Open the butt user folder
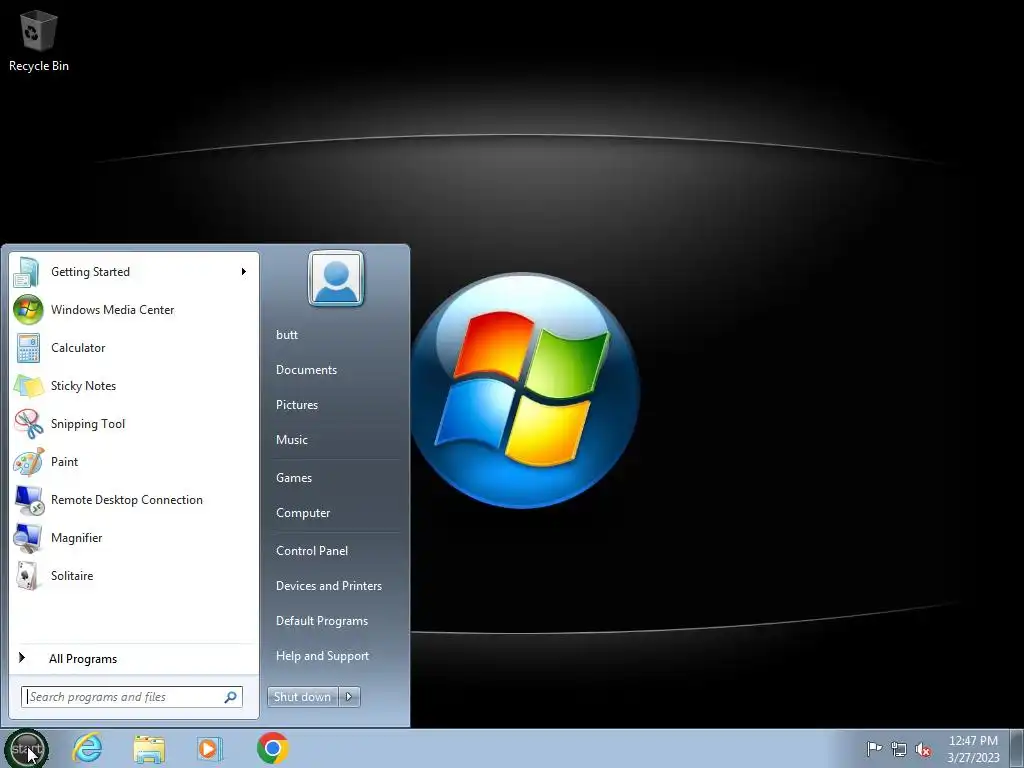Image resolution: width=1024 pixels, height=768 pixels. click(x=287, y=335)
